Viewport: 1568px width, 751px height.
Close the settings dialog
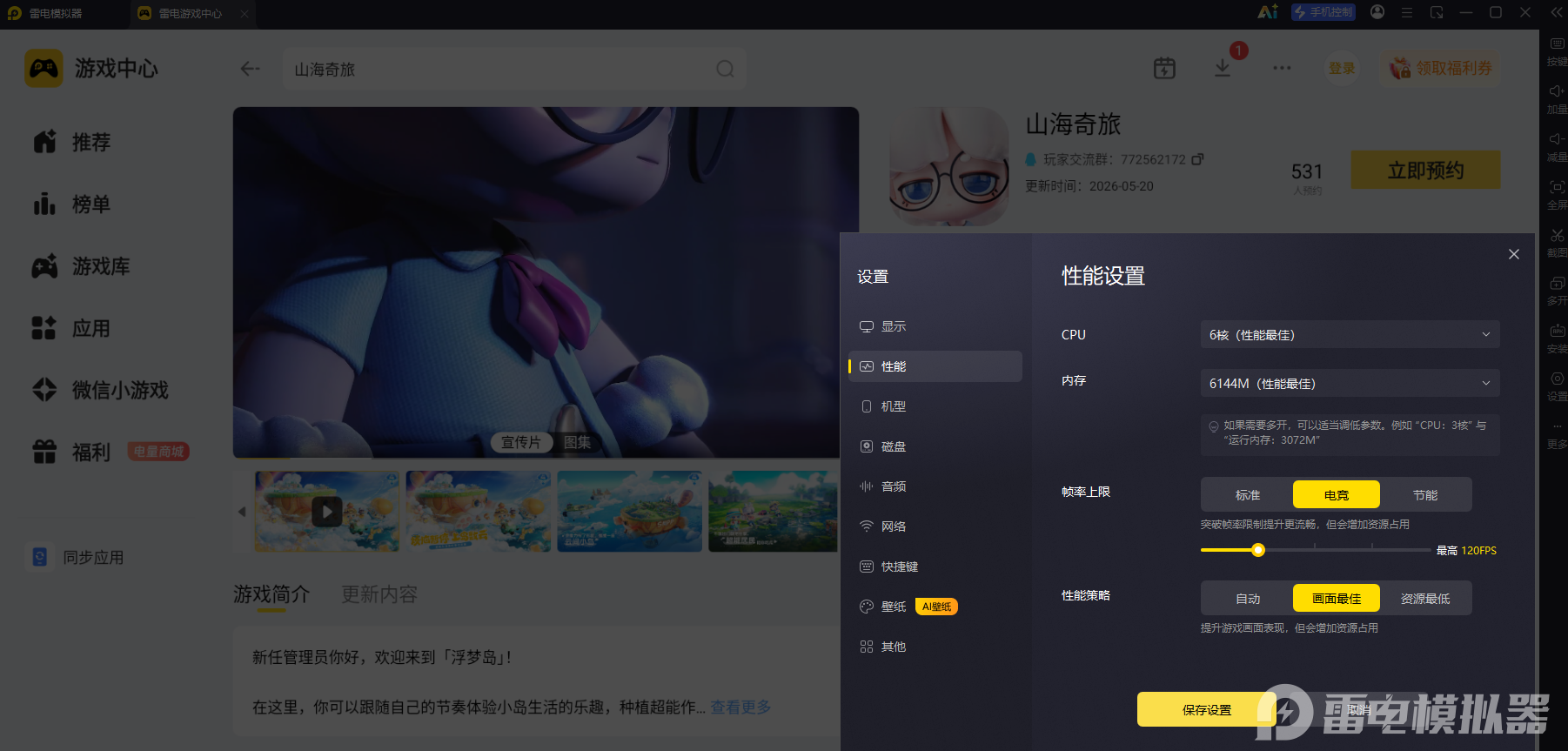click(x=1514, y=254)
